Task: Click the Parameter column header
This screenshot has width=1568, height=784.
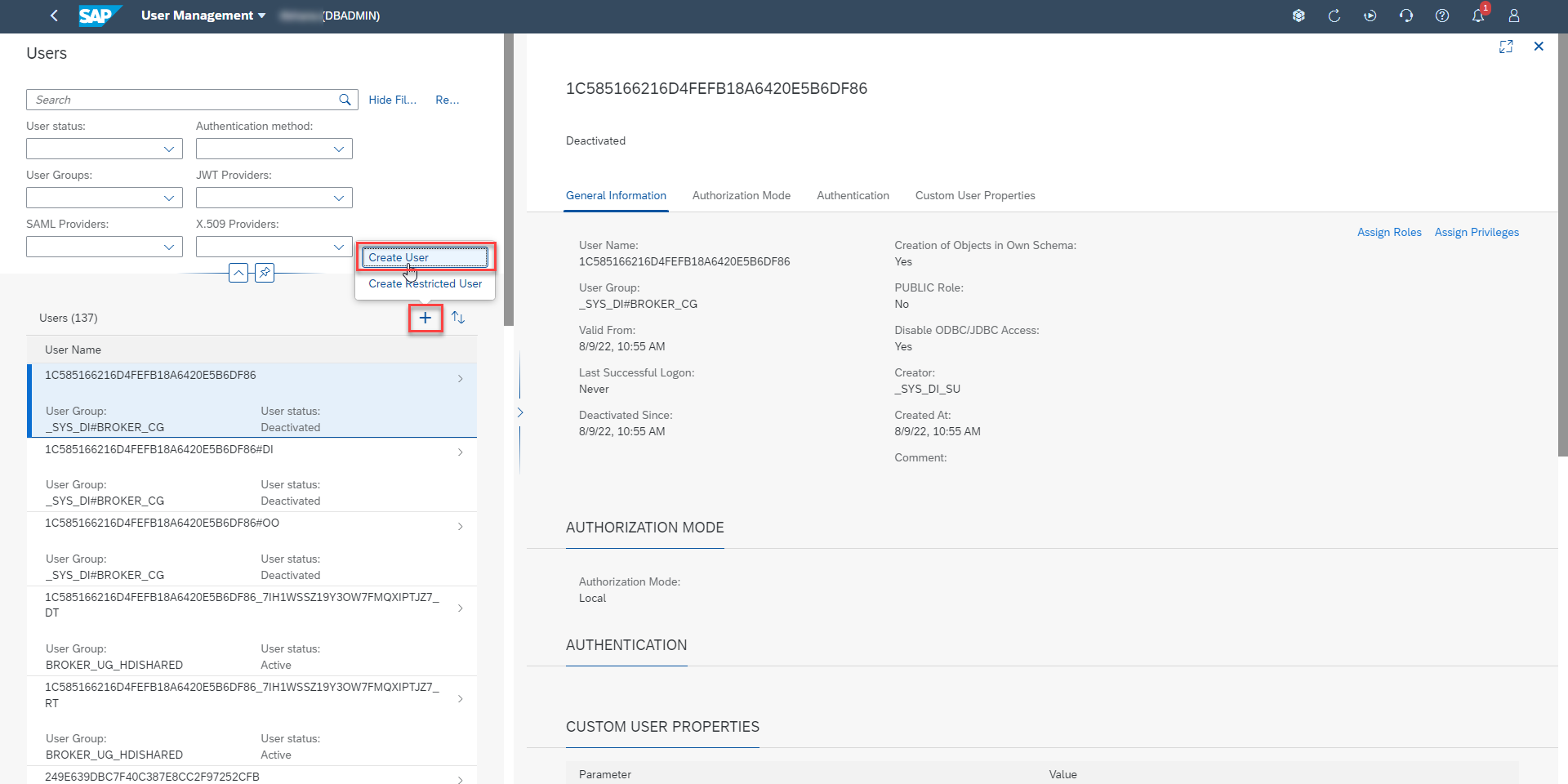Action: (605, 774)
